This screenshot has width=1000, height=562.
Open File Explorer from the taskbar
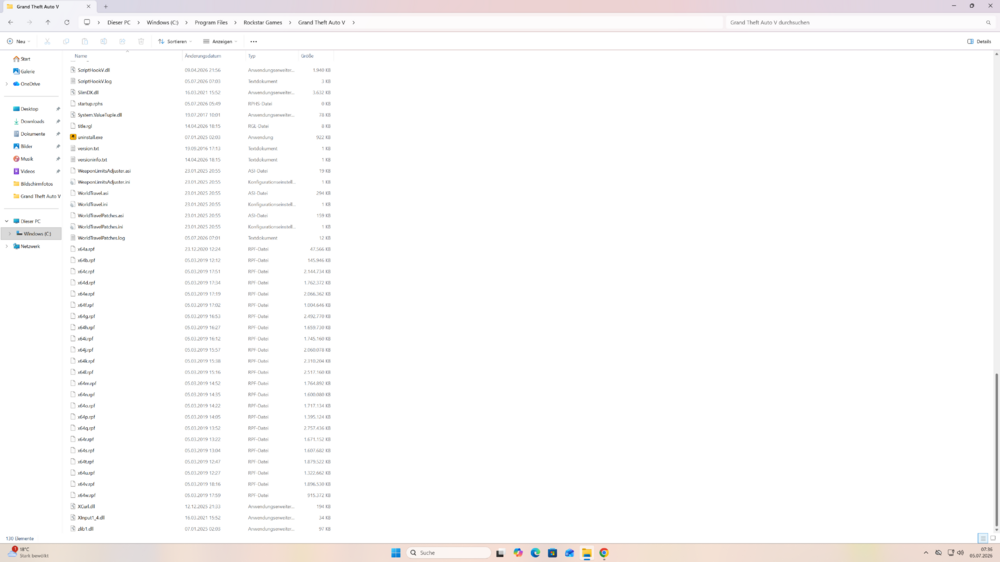[587, 553]
